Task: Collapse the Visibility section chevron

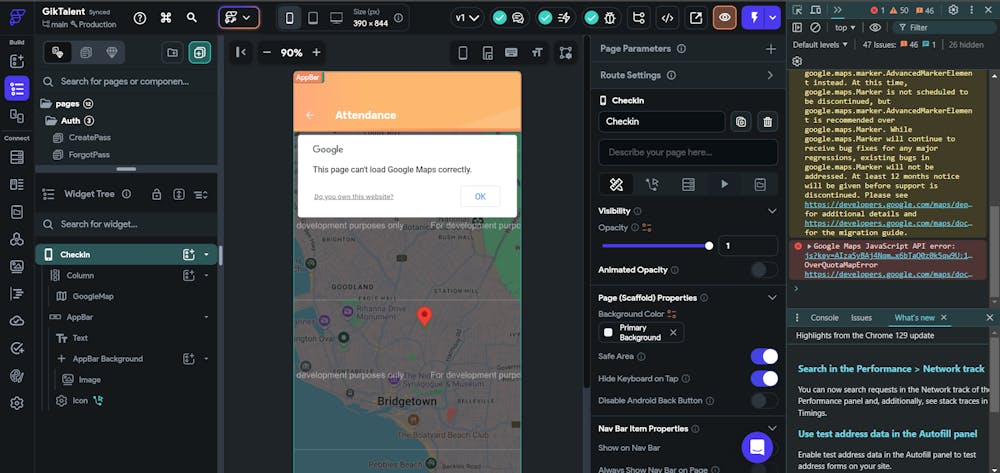Action: pos(772,211)
